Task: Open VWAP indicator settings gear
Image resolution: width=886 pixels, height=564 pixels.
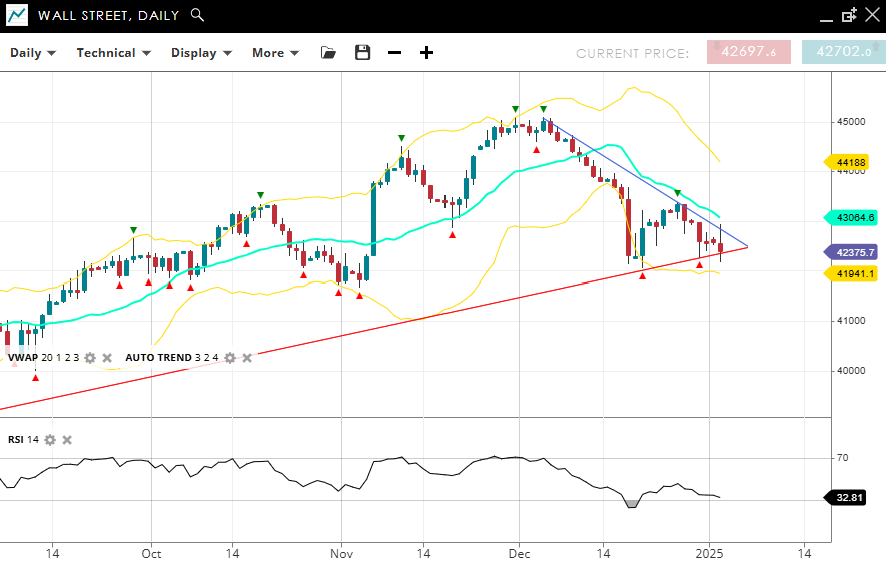Action: tap(90, 357)
